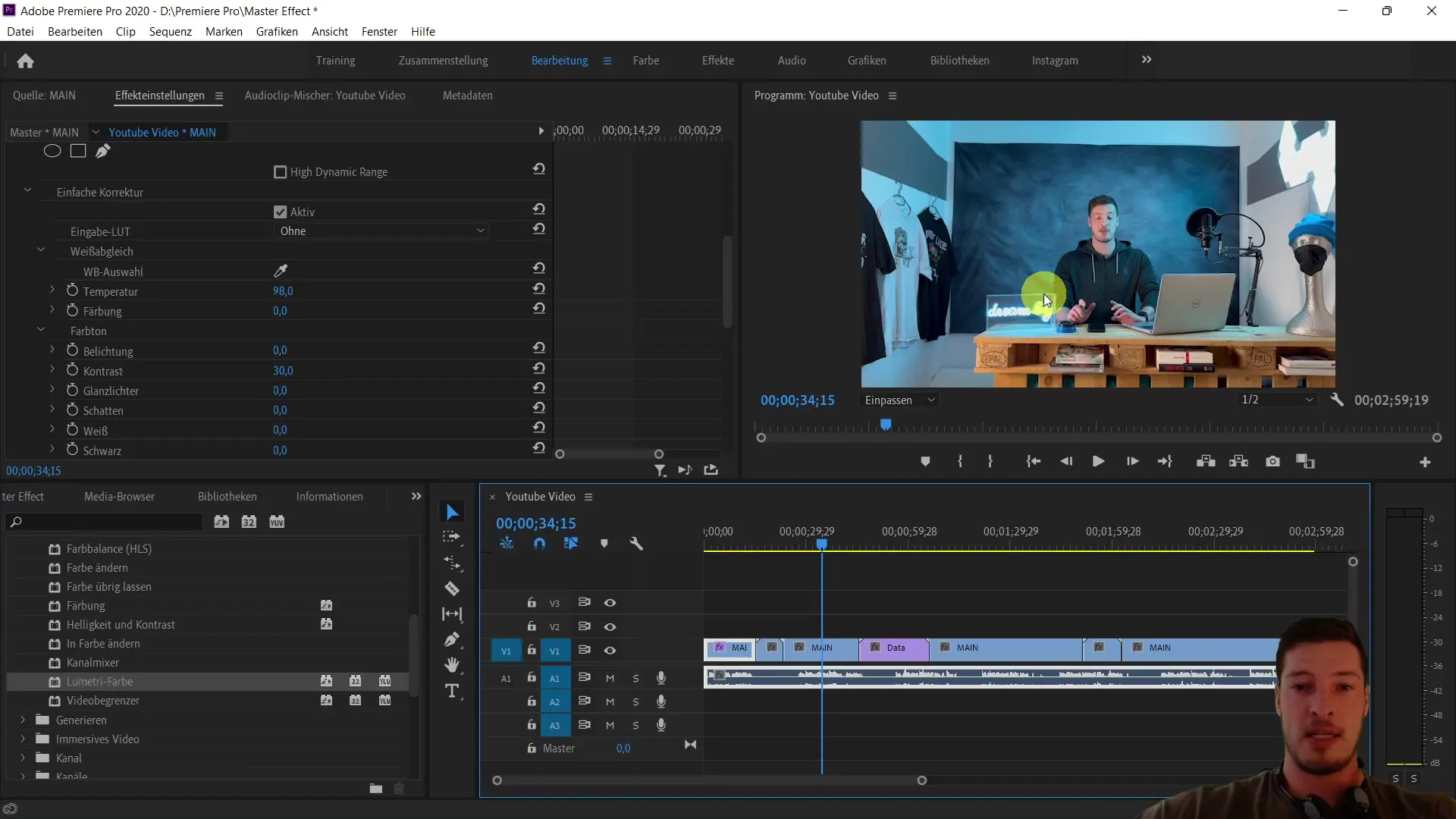Viewport: 1456px width, 819px height.
Task: Reset the Kontrast parameter
Action: 539,368
